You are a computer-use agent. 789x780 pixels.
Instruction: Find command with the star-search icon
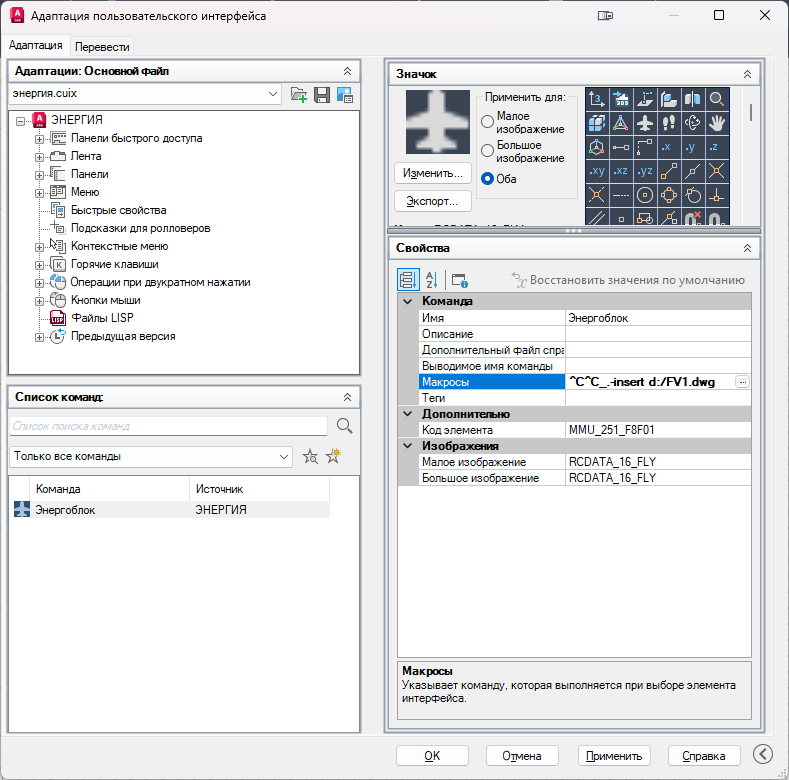coord(310,457)
